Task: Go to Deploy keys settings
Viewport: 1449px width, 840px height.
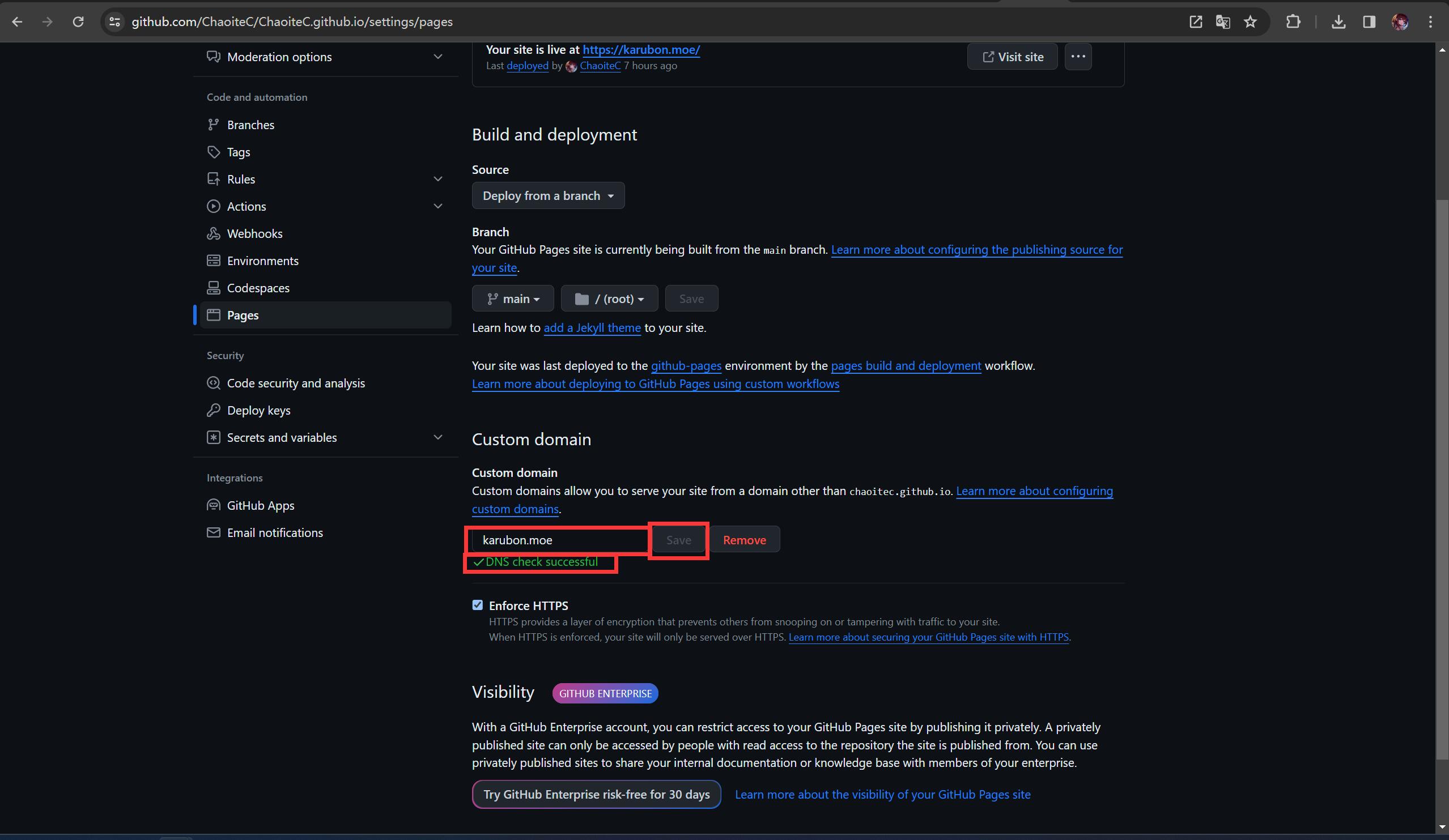Action: (259, 410)
